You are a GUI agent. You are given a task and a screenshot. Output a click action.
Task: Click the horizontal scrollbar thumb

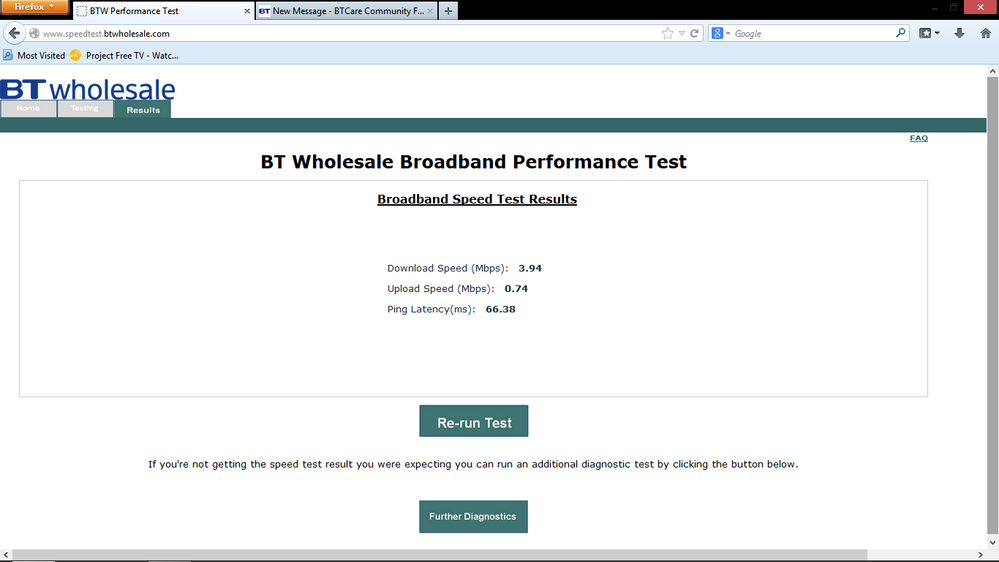click(x=440, y=555)
